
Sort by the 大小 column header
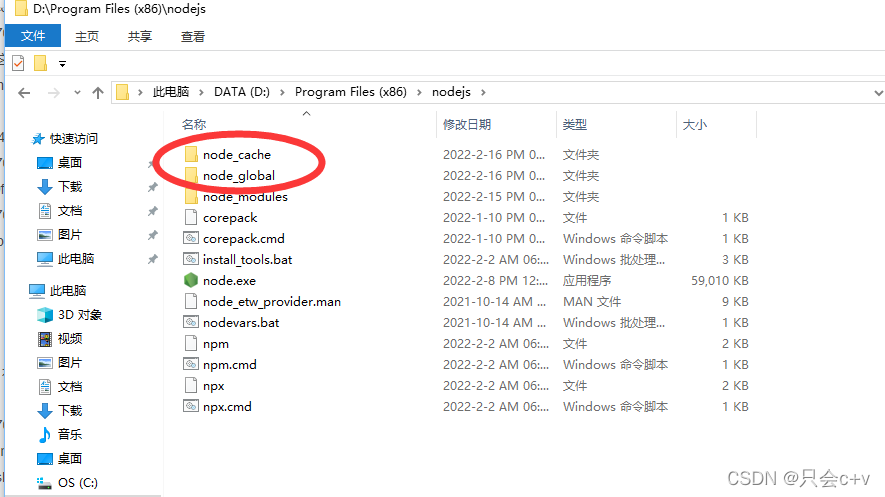(695, 124)
